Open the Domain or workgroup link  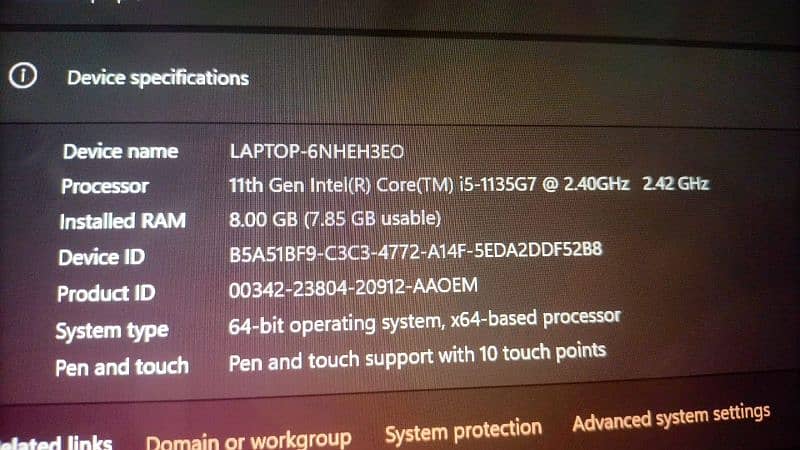pyautogui.click(x=248, y=440)
